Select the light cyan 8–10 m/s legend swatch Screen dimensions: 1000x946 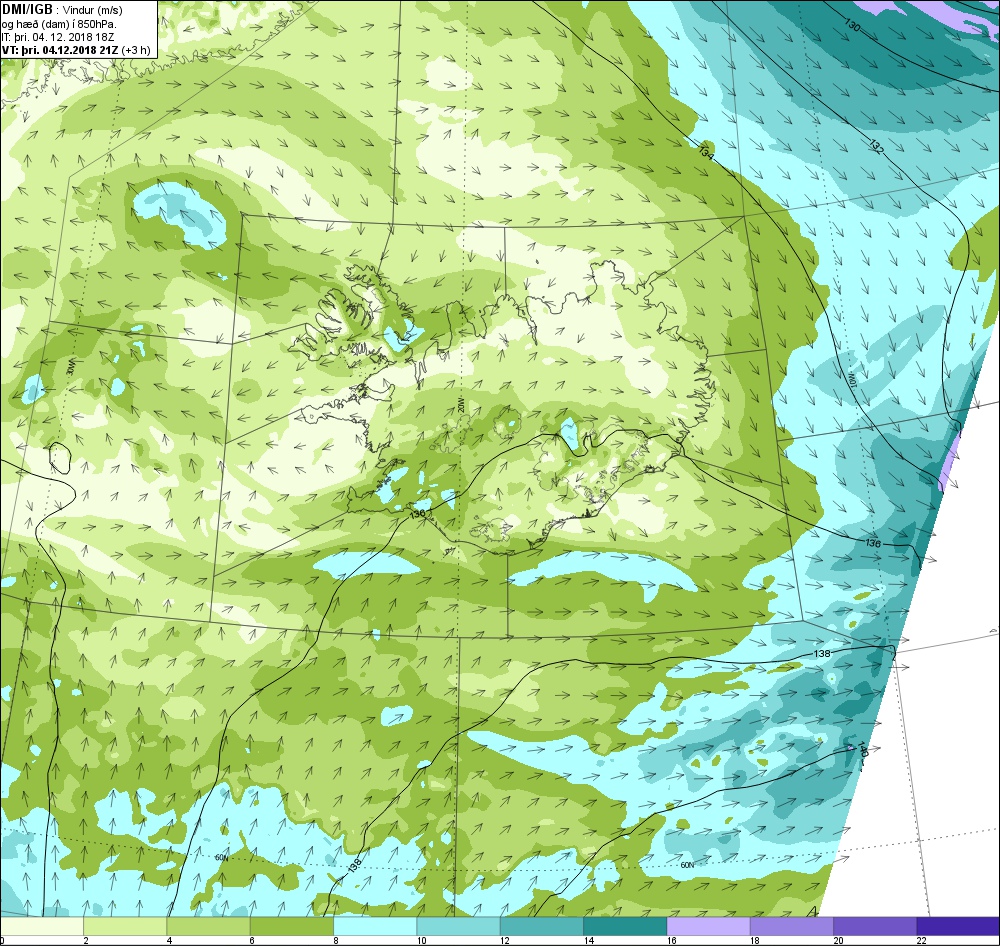click(x=375, y=925)
